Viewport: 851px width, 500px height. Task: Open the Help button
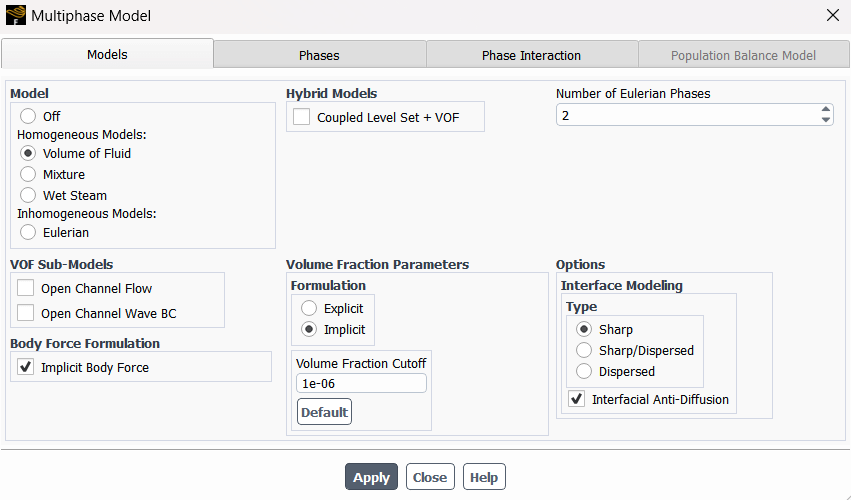point(484,477)
